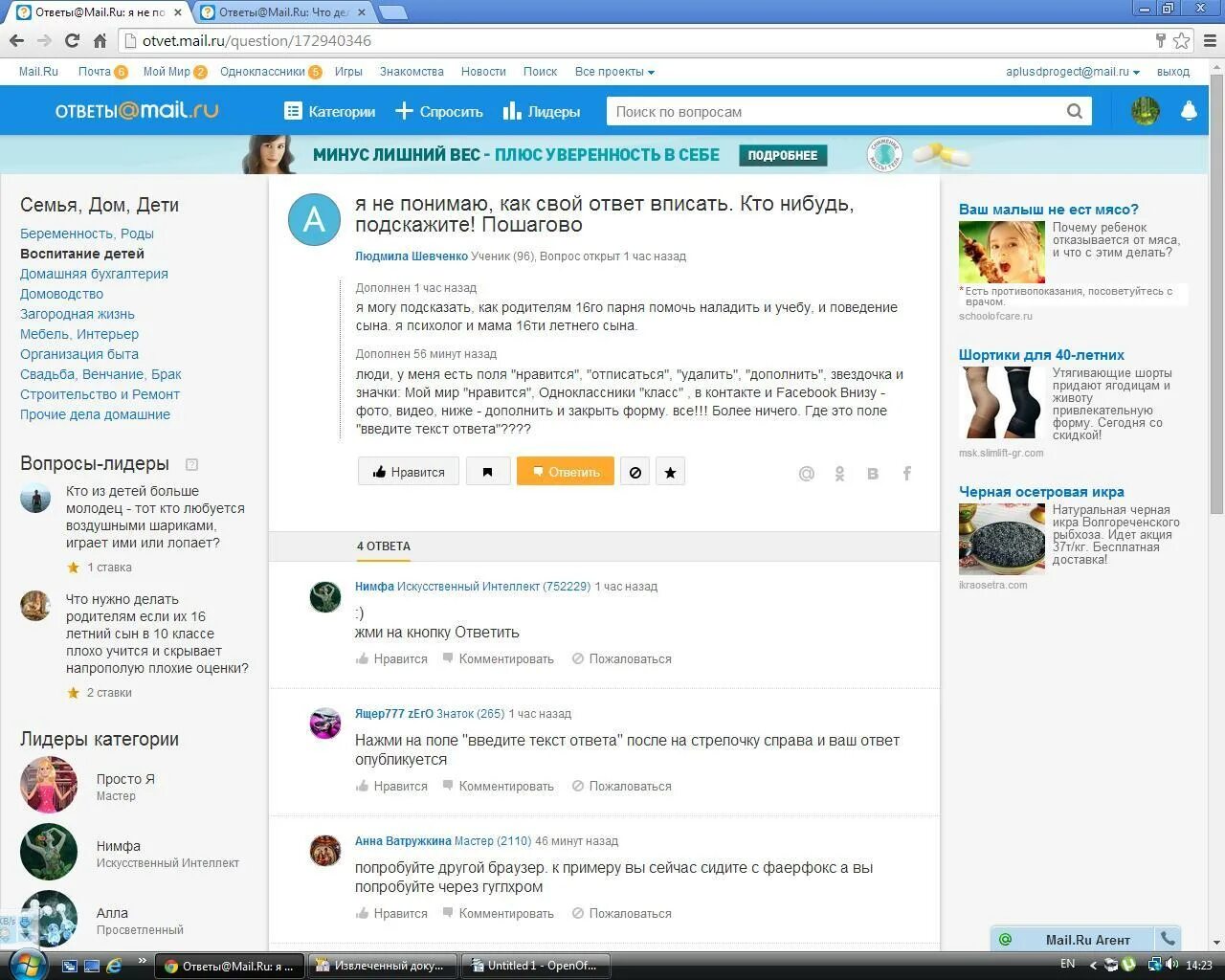
Task: Share question via VKontakte icon
Action: coord(873,473)
